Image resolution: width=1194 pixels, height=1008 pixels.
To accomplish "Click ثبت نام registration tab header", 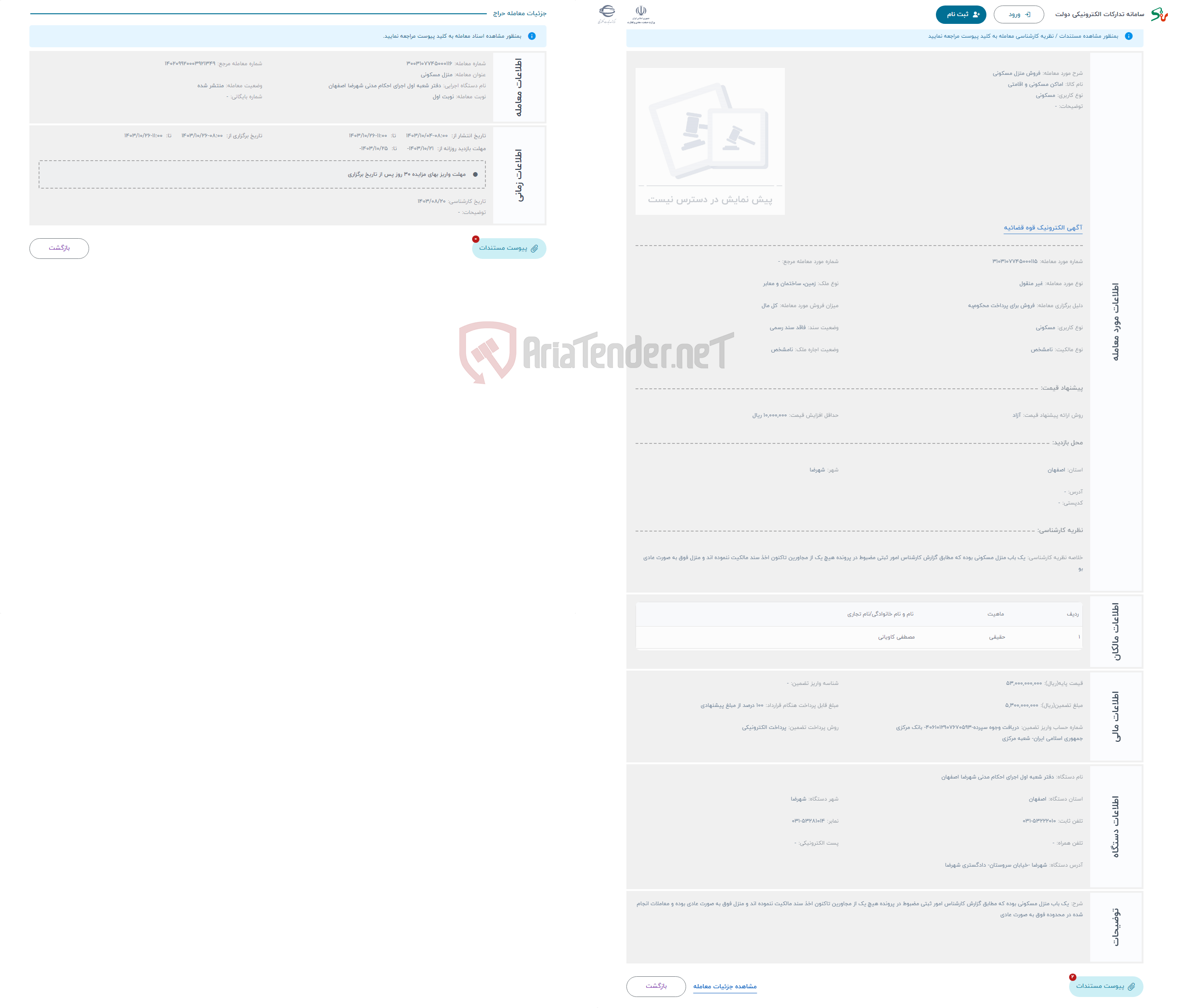I will [956, 13].
